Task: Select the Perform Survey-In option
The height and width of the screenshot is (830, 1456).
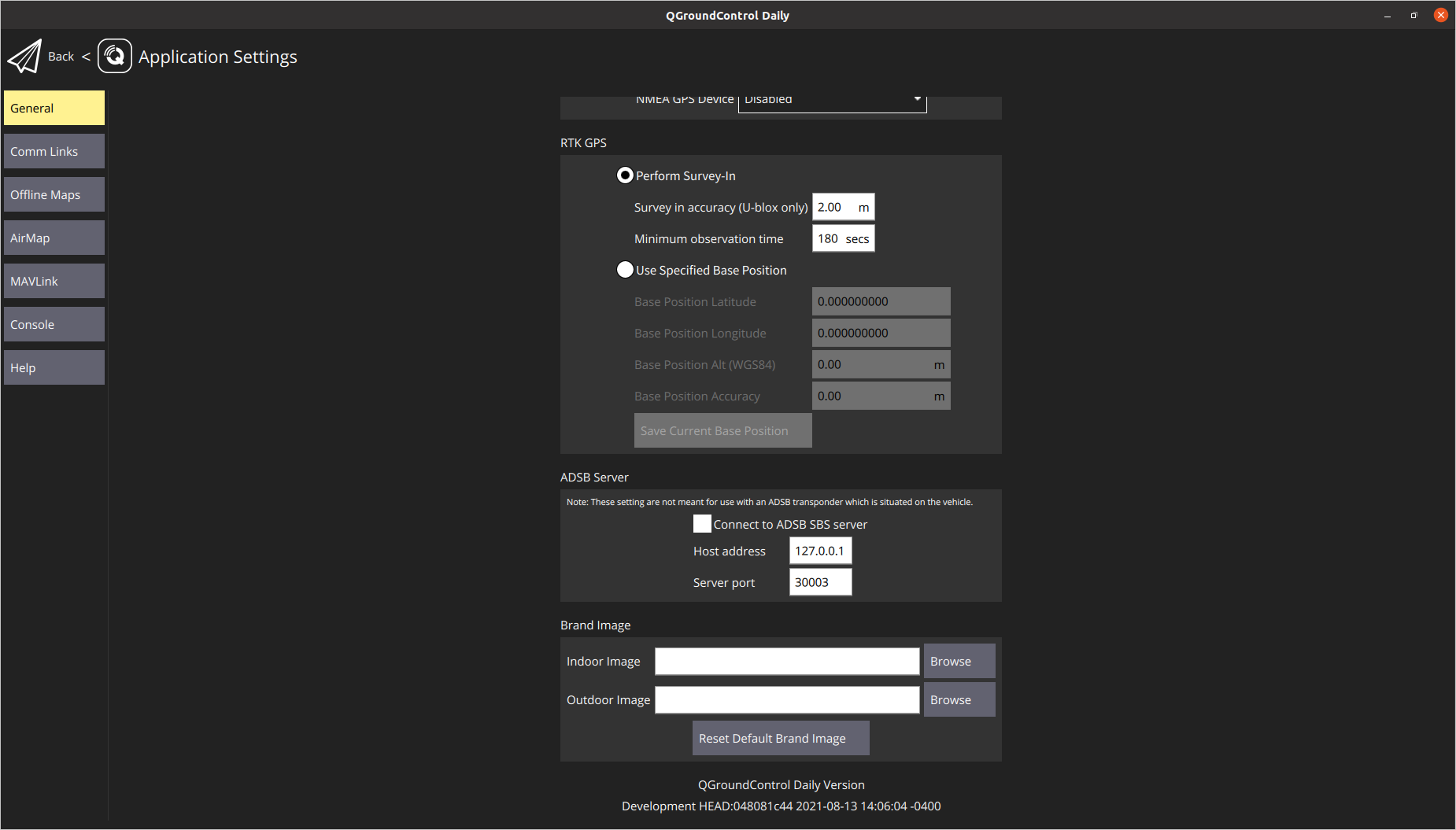Action: pos(625,175)
